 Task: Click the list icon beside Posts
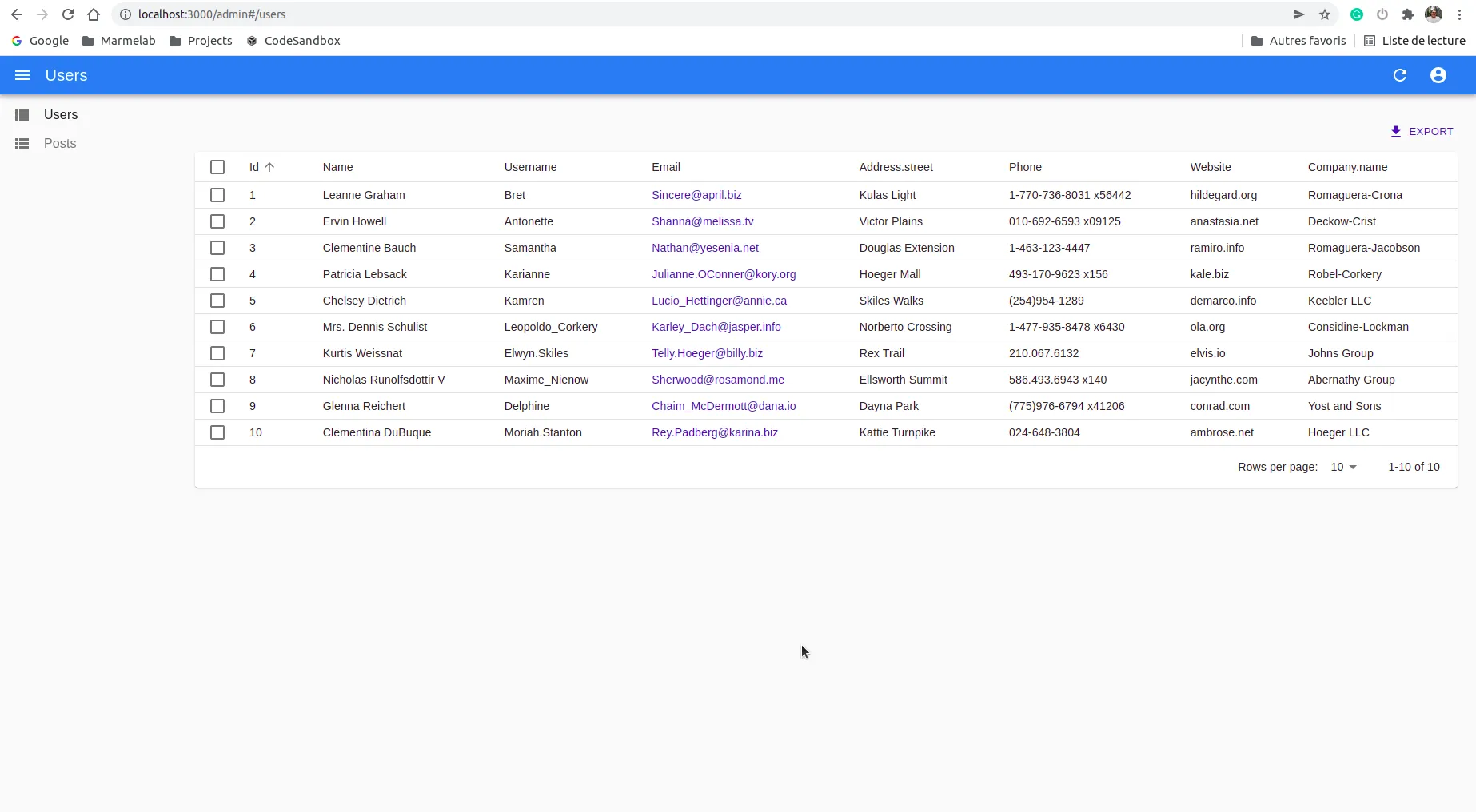(22, 144)
